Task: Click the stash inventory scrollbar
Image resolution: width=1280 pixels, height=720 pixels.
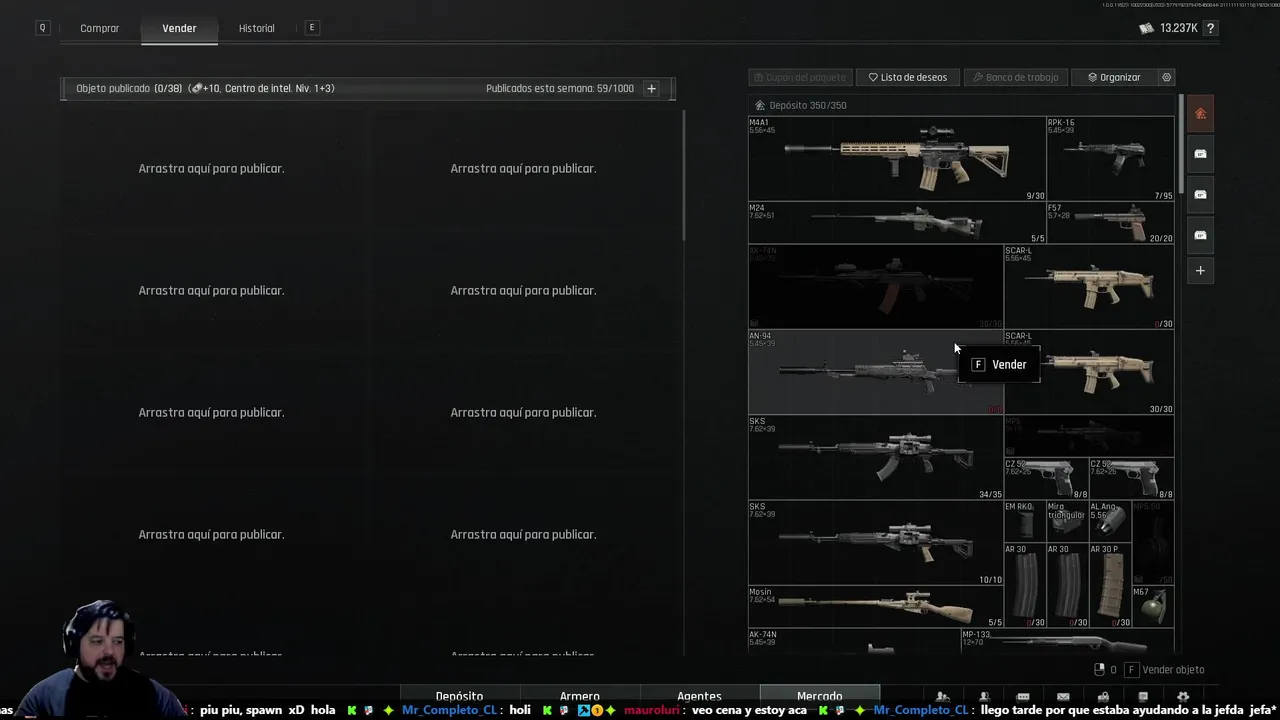Action: click(1181, 145)
